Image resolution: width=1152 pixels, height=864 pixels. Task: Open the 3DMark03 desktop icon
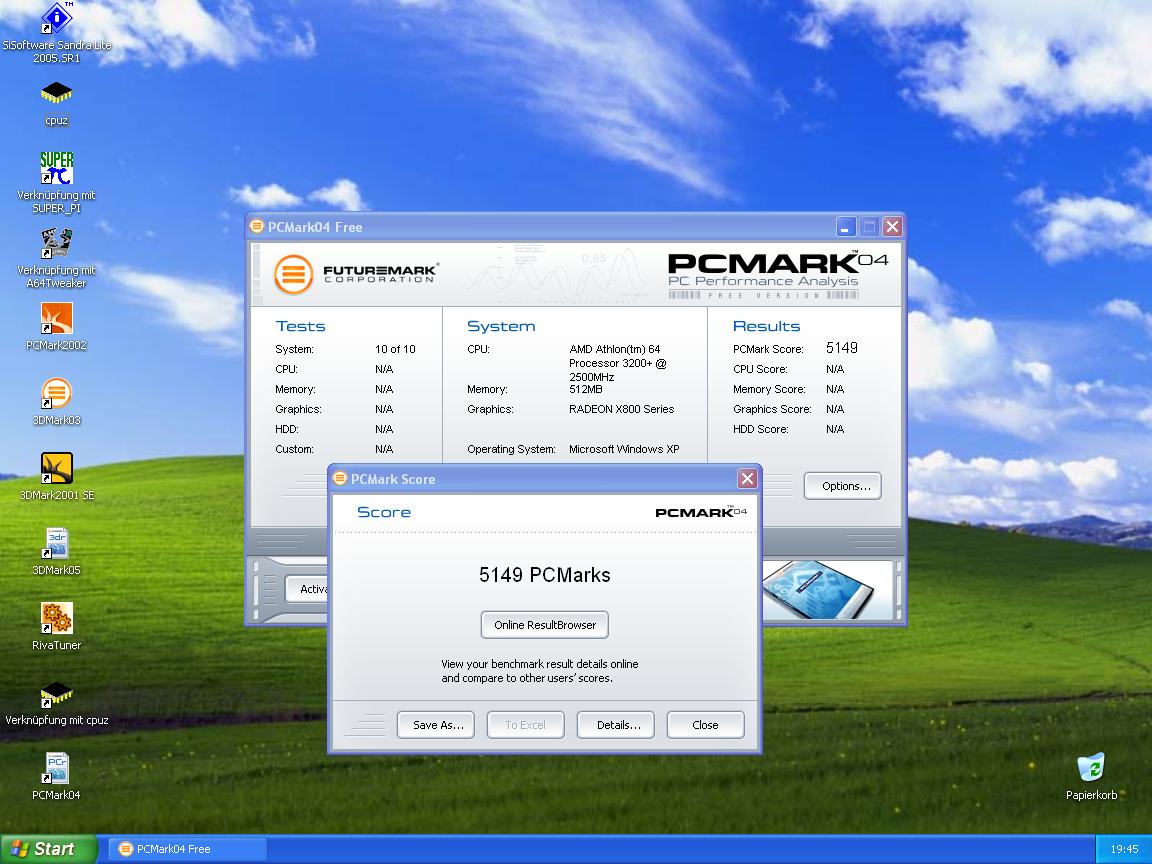coord(56,394)
